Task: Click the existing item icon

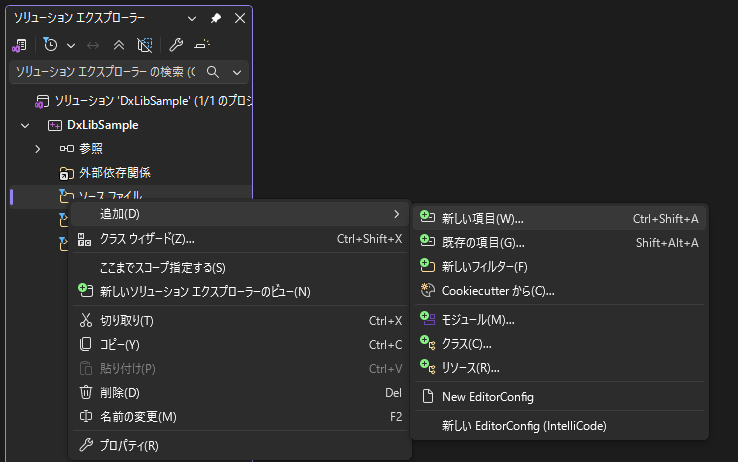Action: [x=427, y=241]
